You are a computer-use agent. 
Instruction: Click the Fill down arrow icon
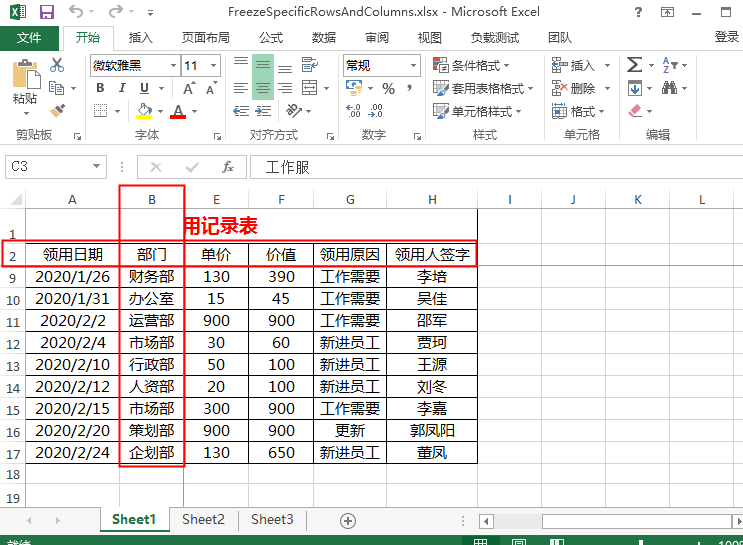pos(634,88)
